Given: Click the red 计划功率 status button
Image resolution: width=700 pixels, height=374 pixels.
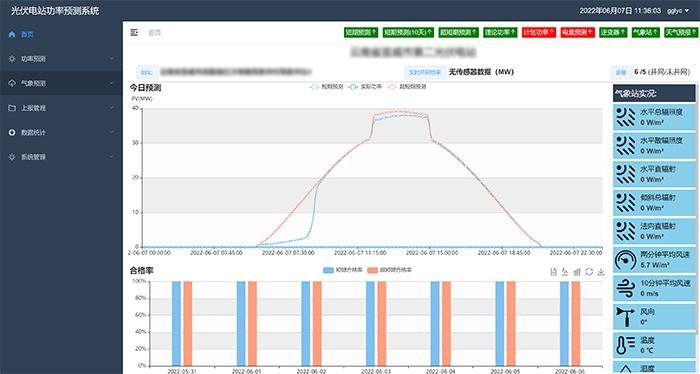Looking at the screenshot, I should [539, 32].
